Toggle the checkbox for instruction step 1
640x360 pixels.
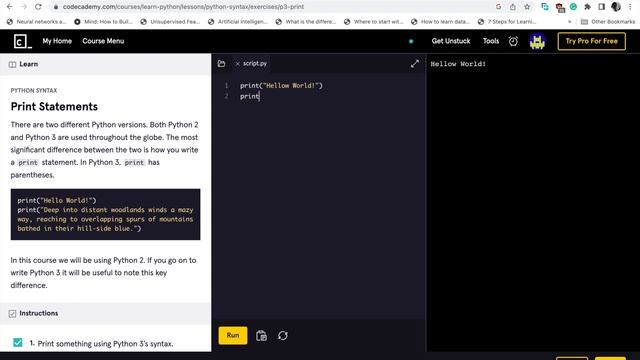18,342
